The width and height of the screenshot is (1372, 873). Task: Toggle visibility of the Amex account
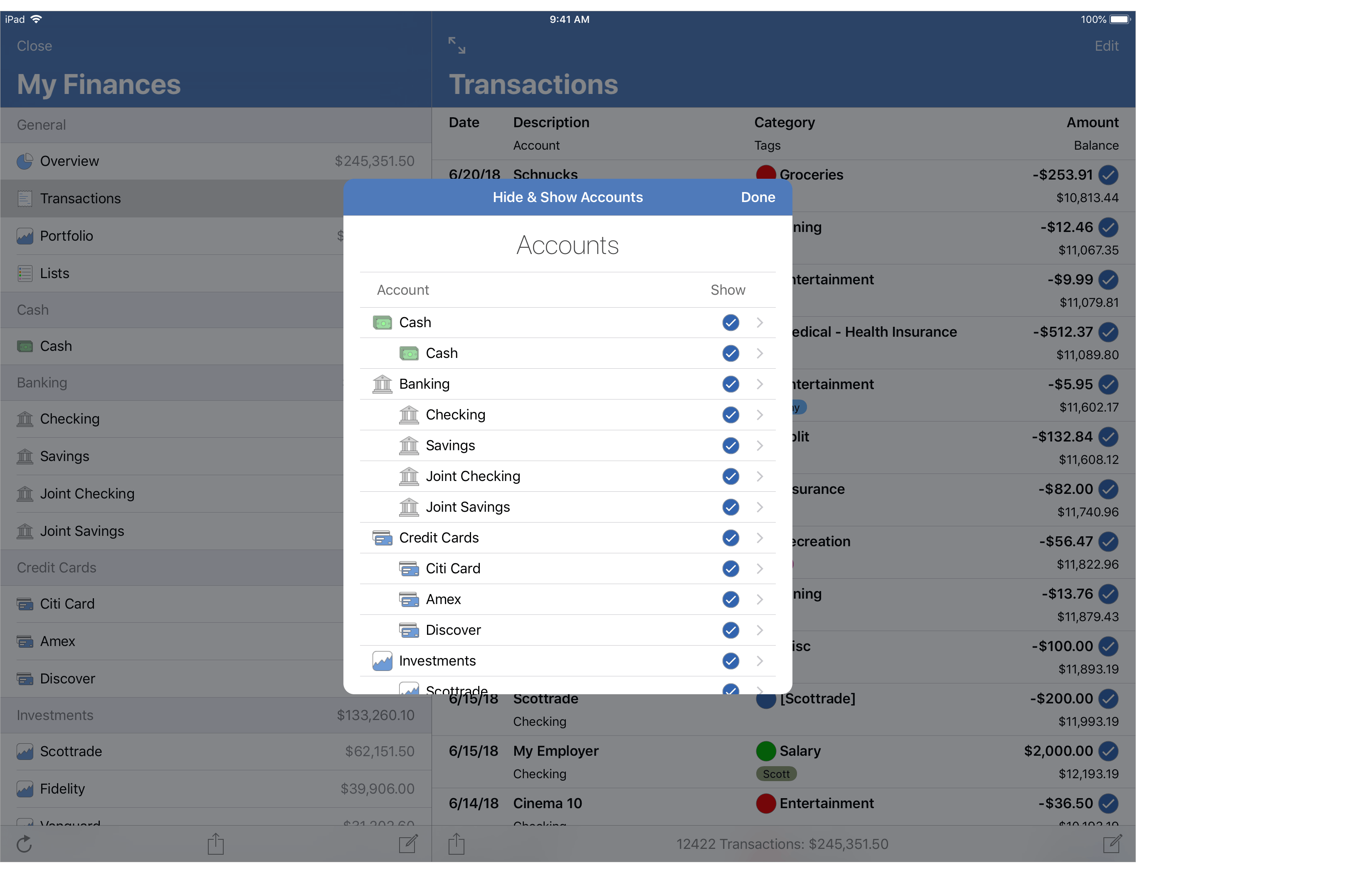pos(730,599)
